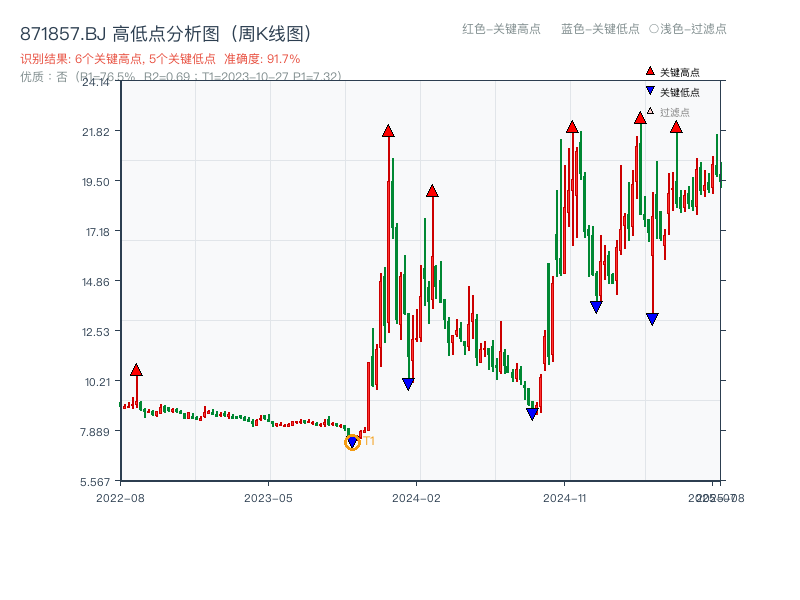Click the T1 annotation label

(370, 438)
